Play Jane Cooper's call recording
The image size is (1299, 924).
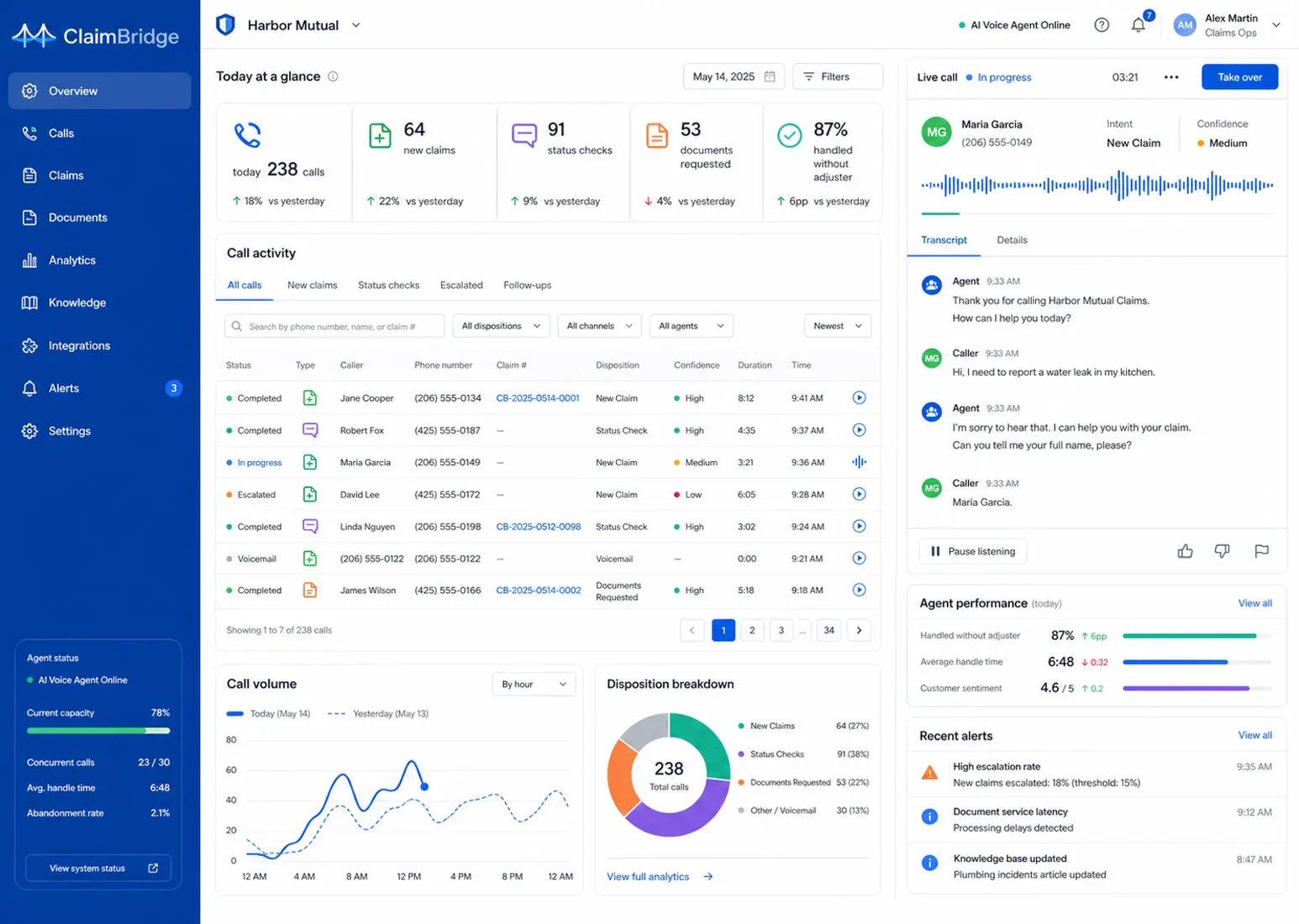tap(859, 398)
